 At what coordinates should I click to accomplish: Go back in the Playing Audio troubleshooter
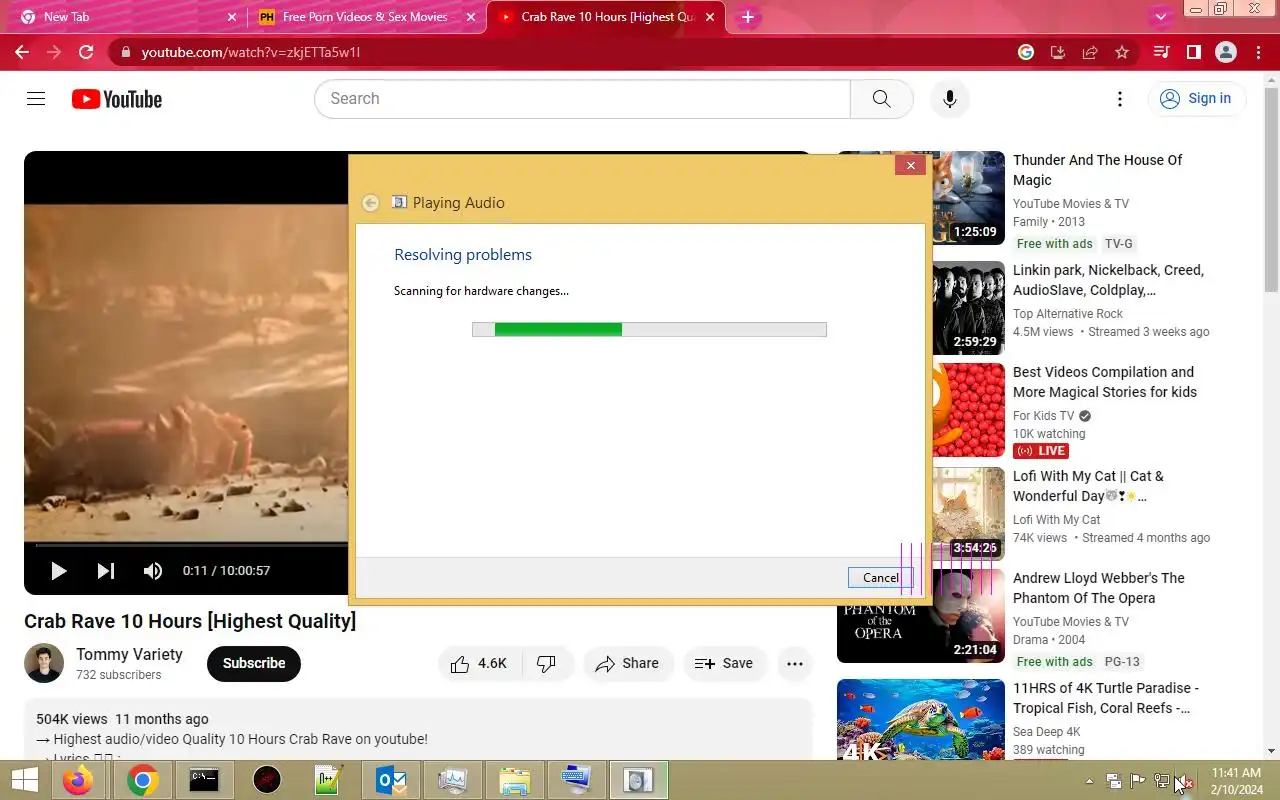[x=370, y=203]
